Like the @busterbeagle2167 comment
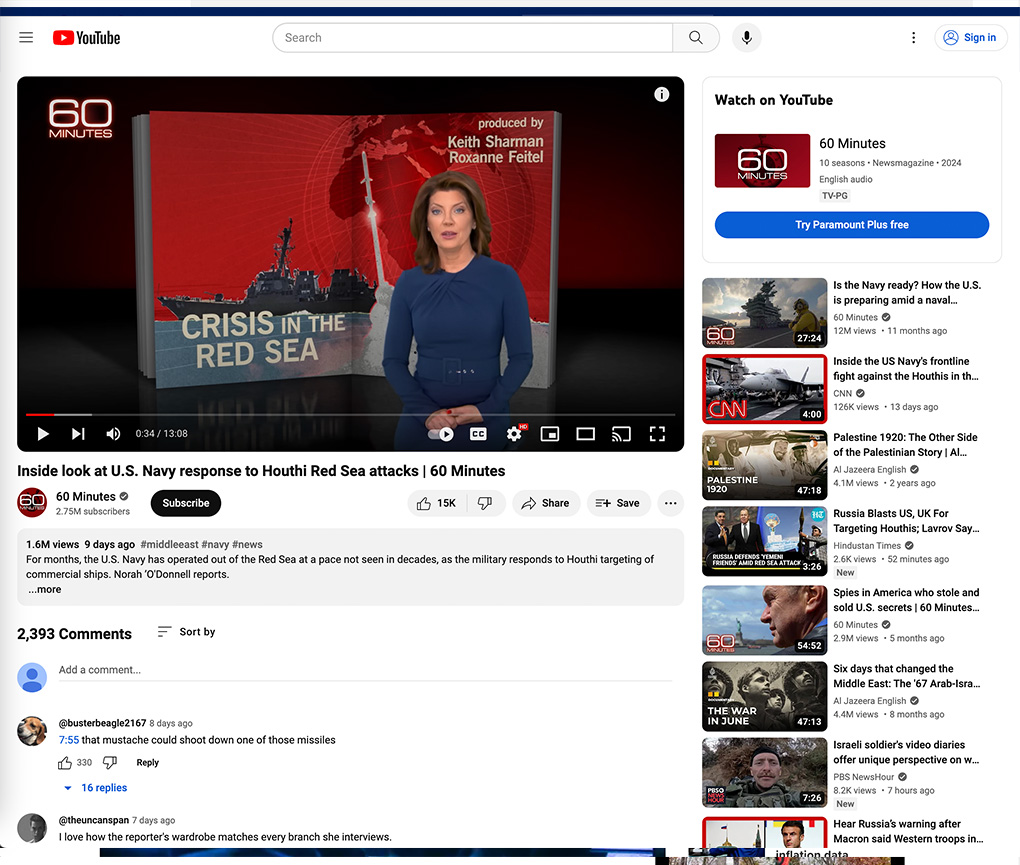The height and width of the screenshot is (865, 1020). pos(65,763)
